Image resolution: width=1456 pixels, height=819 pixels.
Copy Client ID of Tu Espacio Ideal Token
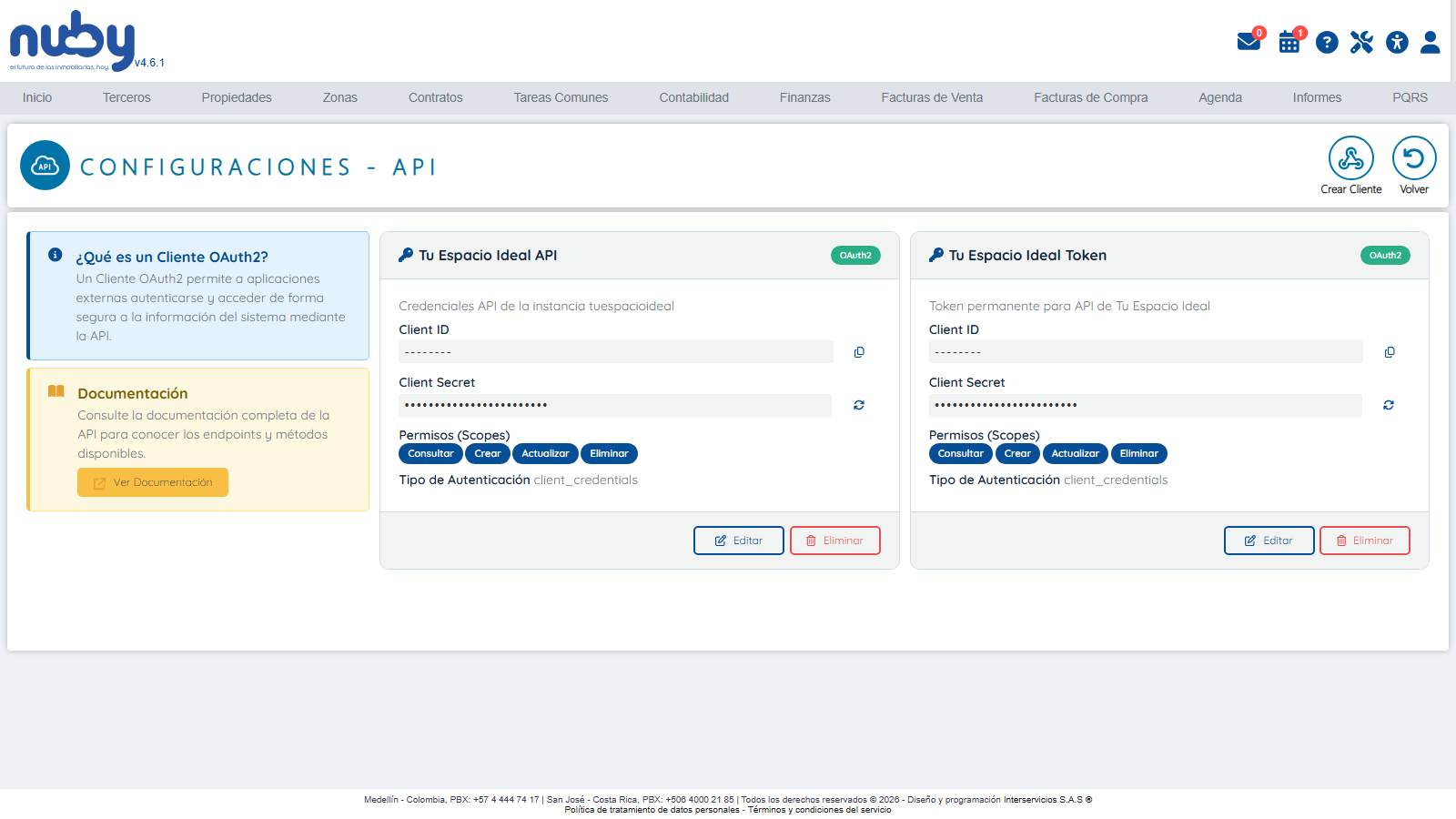(x=1390, y=352)
